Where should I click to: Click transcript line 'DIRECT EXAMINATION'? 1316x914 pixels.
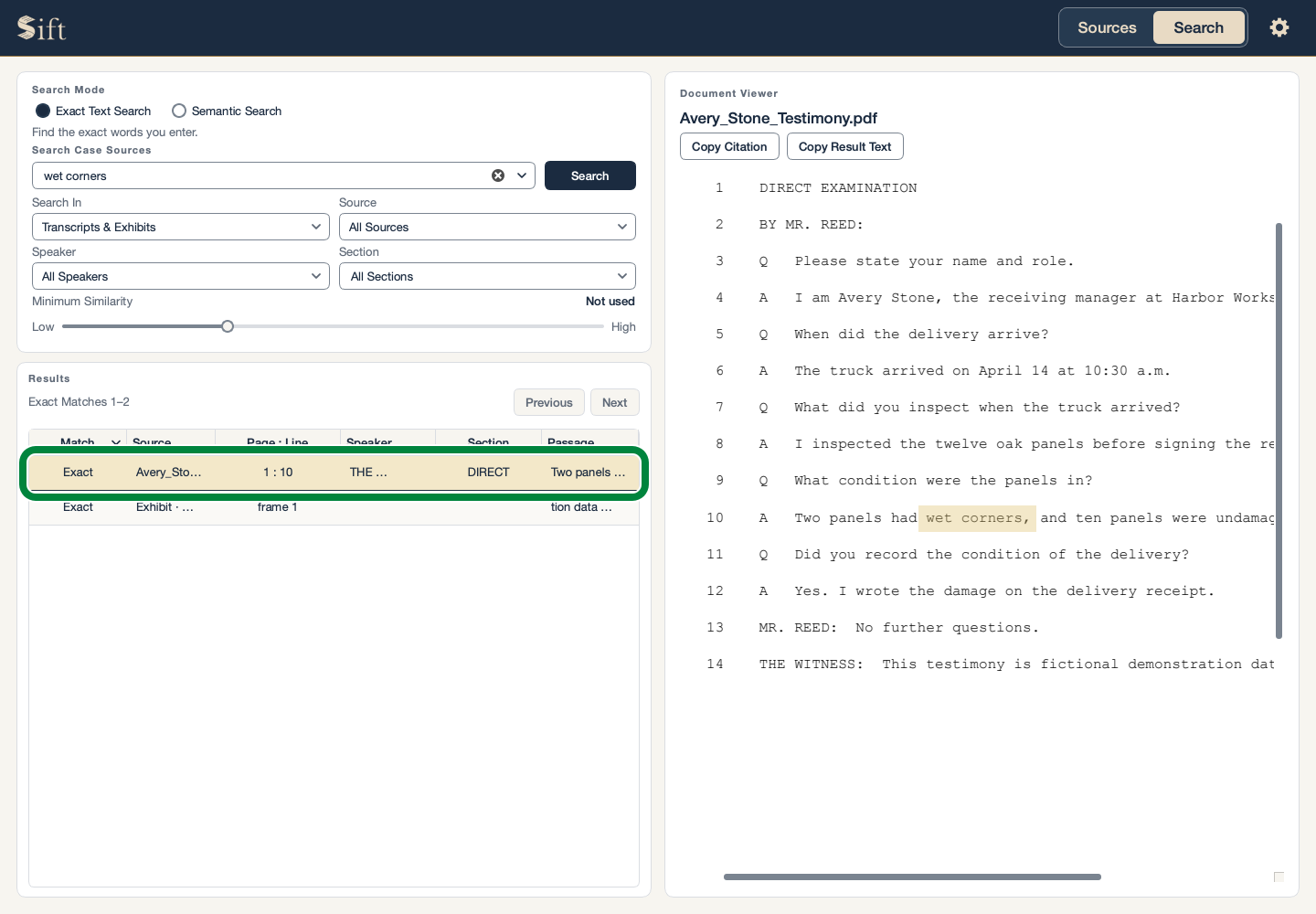pos(838,188)
